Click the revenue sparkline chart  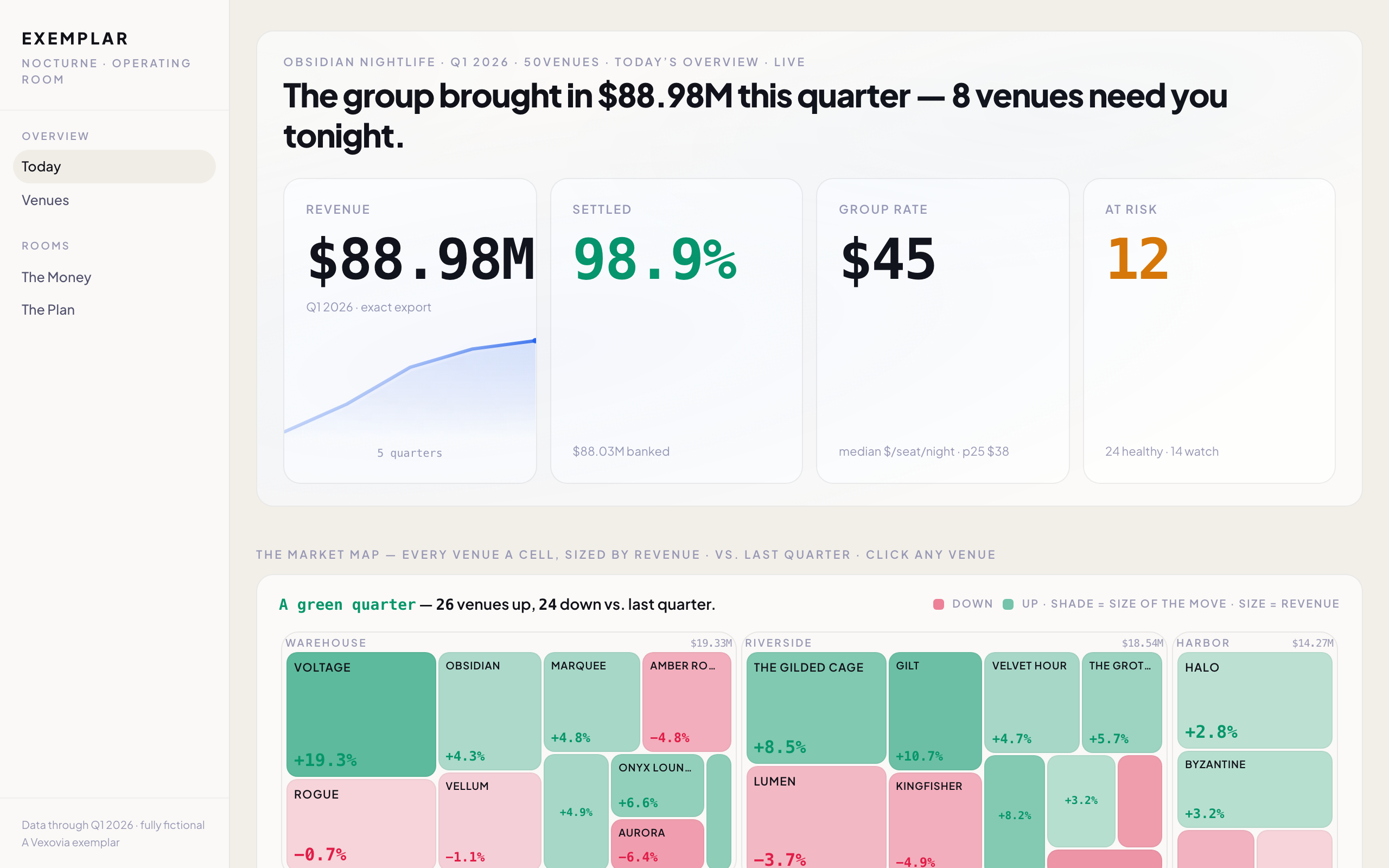coord(410,386)
